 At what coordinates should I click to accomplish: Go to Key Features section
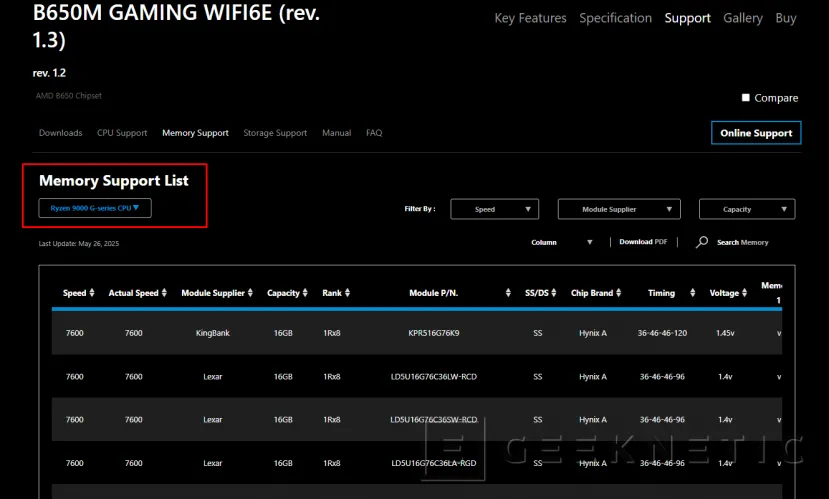pyautogui.click(x=530, y=18)
